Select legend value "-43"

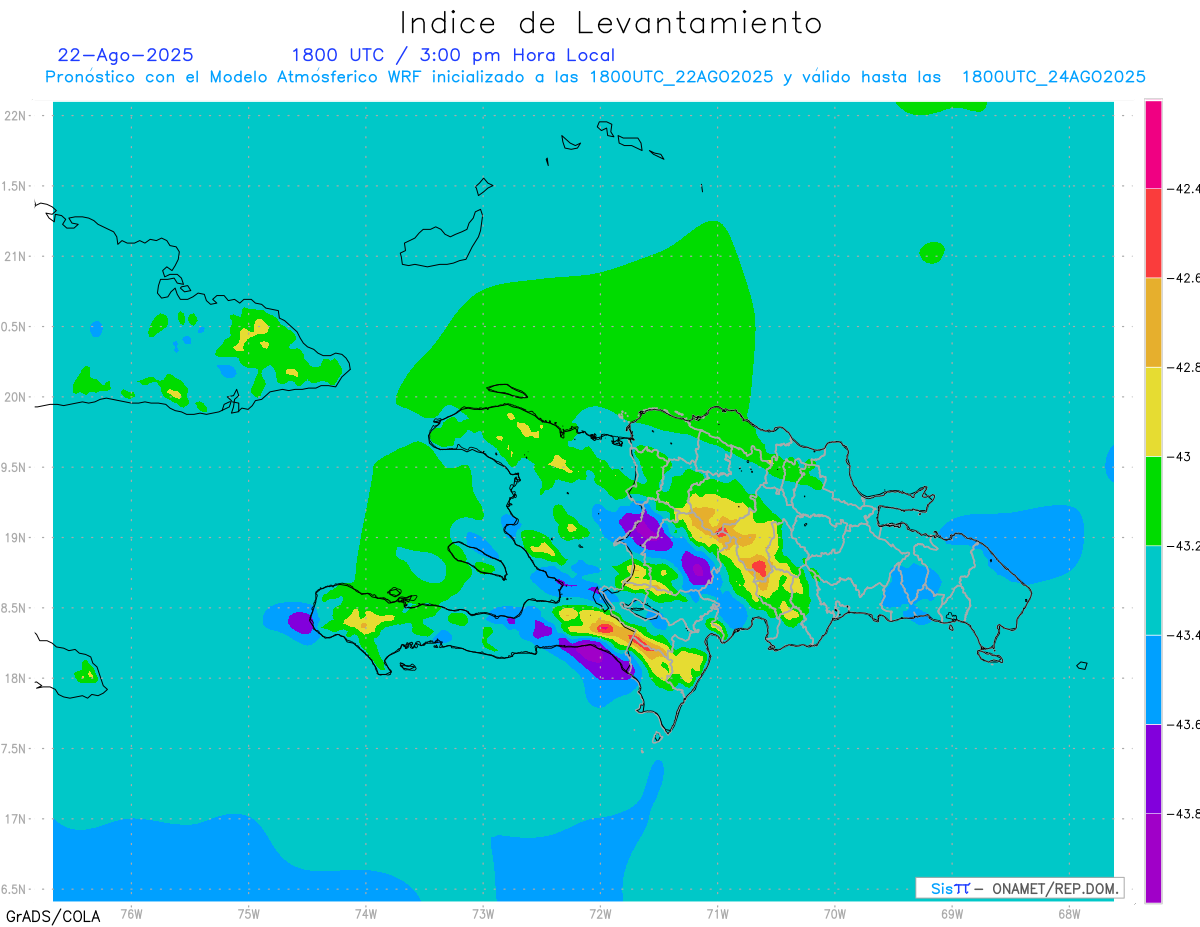tap(1181, 456)
